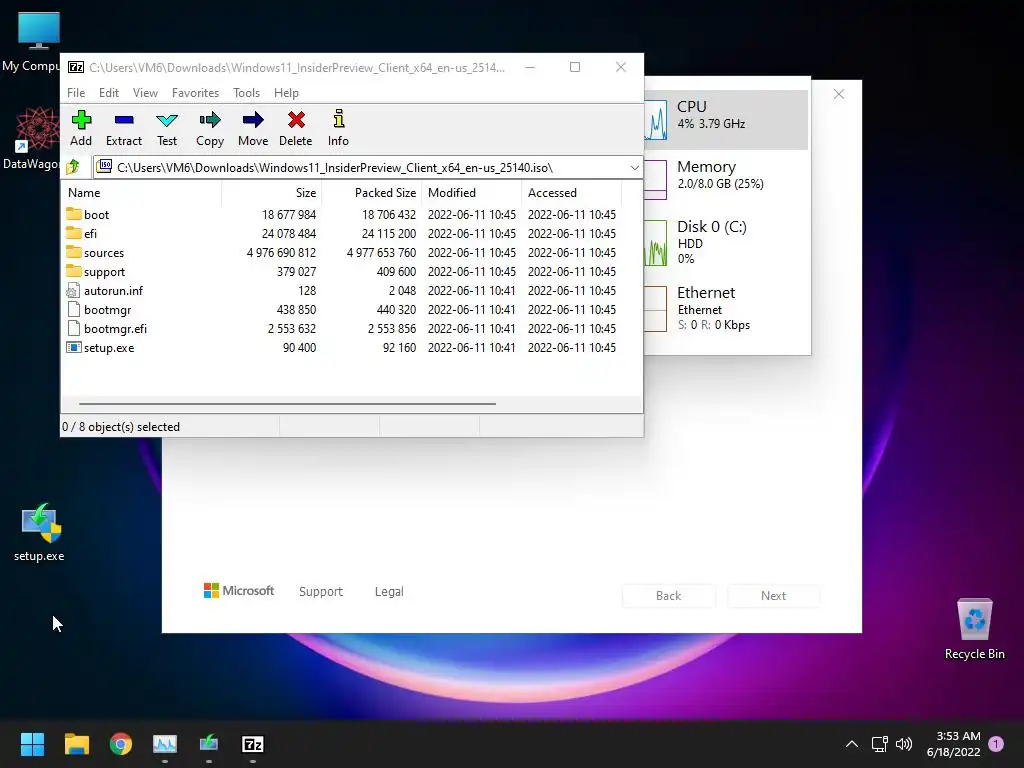Show hidden system tray icons chevron

[852, 744]
